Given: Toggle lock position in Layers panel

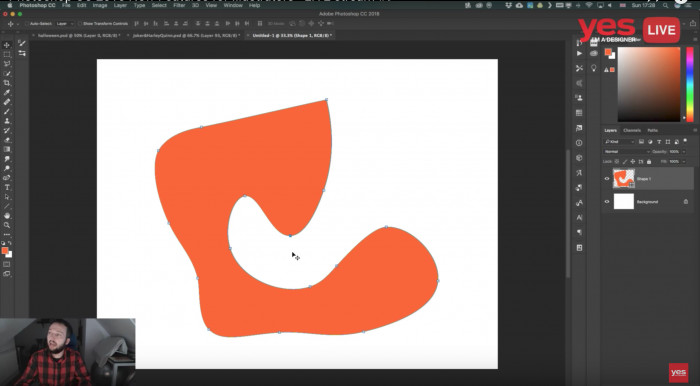Looking at the screenshot, I should [x=633, y=162].
